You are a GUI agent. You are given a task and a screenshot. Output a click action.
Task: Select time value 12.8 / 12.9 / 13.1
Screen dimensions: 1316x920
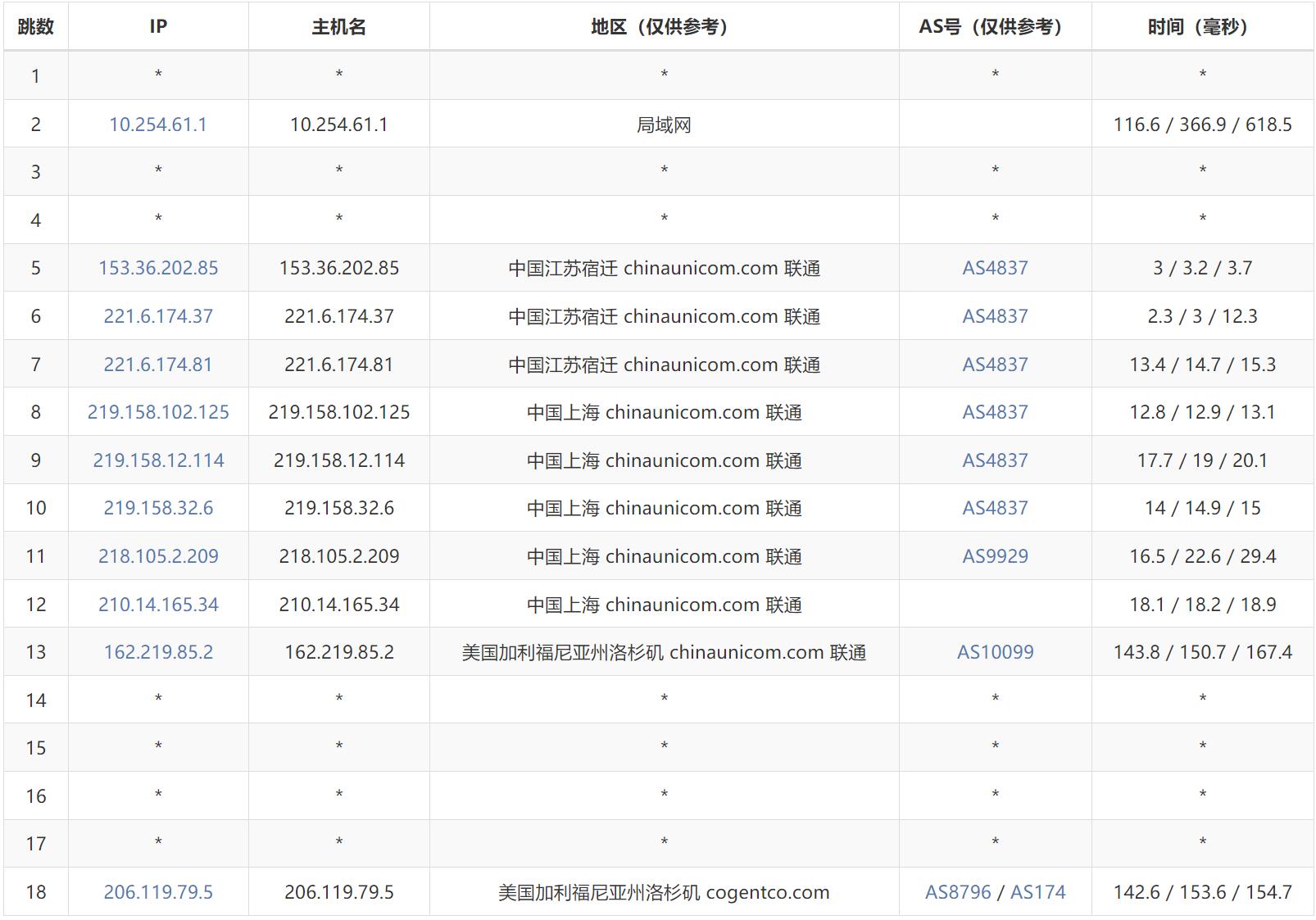(1202, 412)
